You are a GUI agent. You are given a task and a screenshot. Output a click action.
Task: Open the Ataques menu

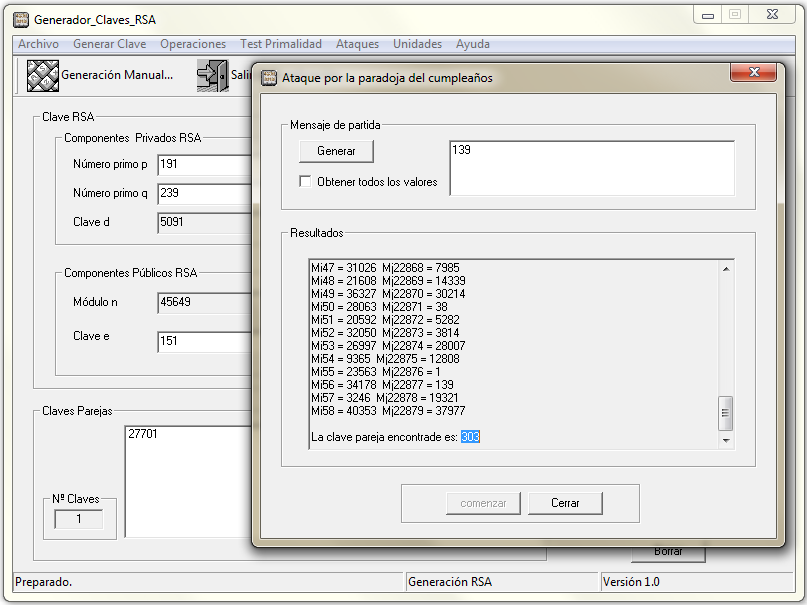point(357,44)
